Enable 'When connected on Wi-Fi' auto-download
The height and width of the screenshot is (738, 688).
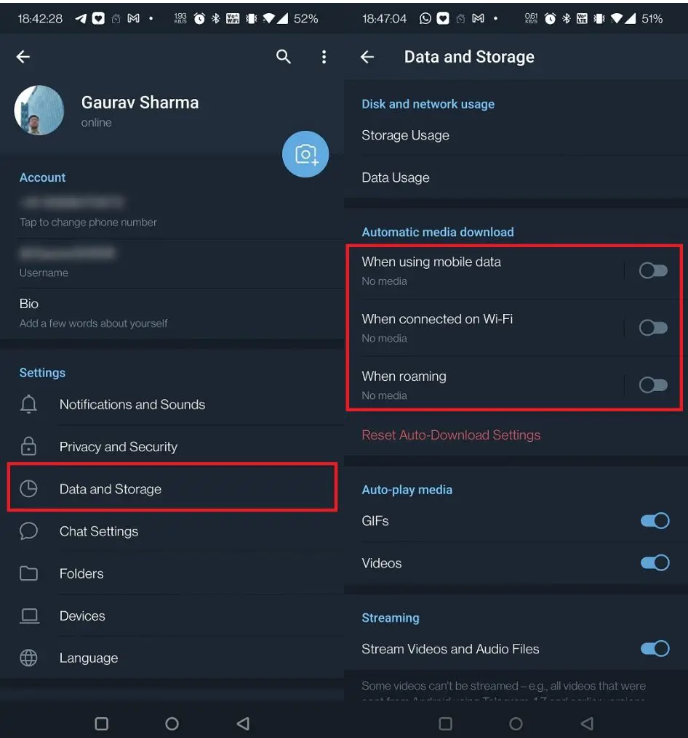coord(653,327)
